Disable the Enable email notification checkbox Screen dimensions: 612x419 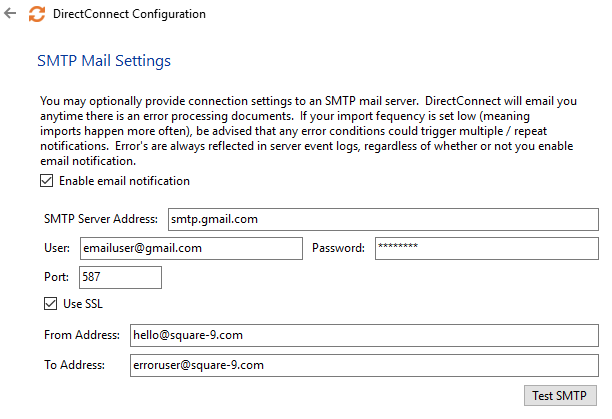click(x=47, y=181)
